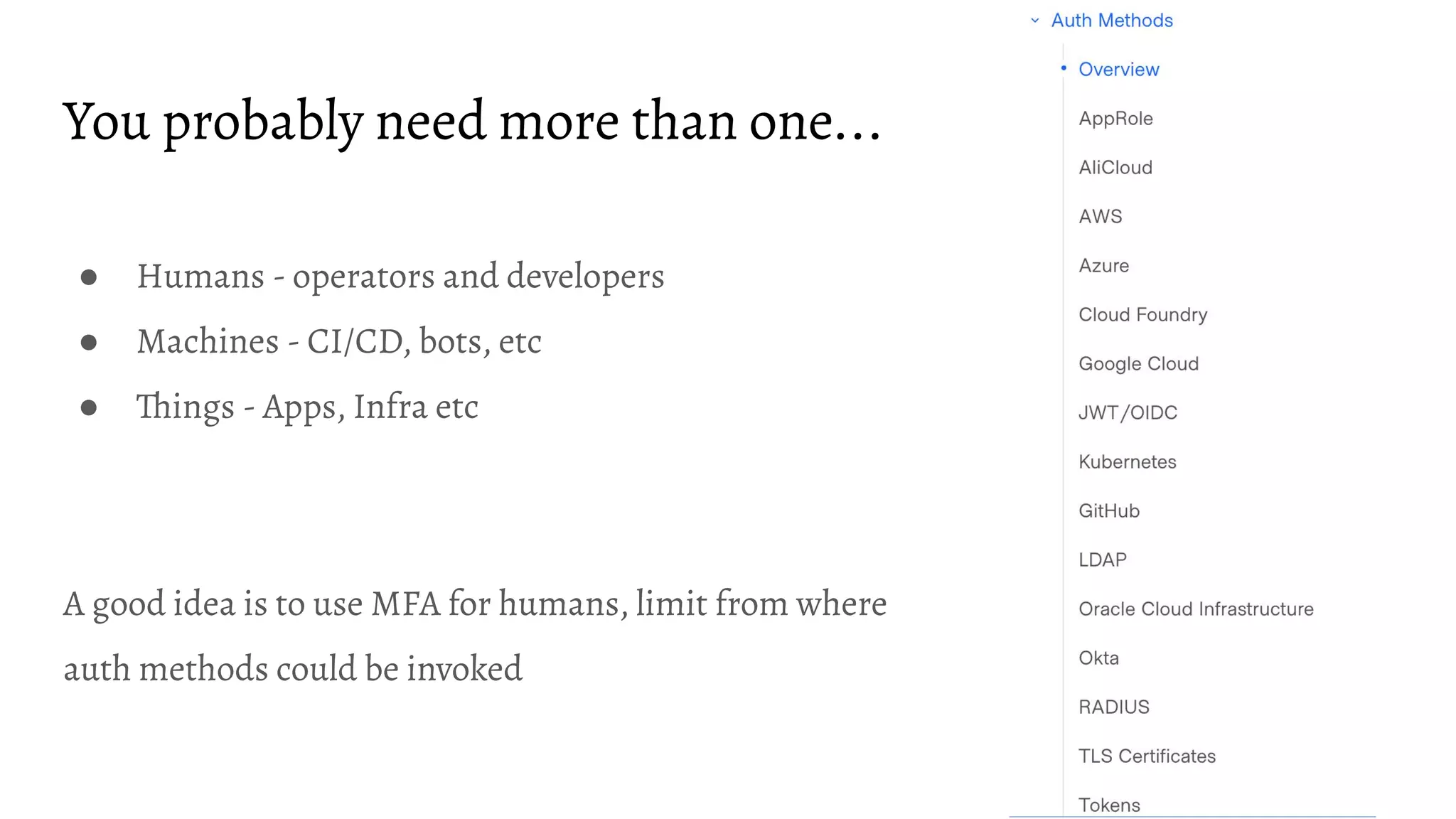Select GitHub auth method
This screenshot has width=1456, height=819.
coord(1109,511)
